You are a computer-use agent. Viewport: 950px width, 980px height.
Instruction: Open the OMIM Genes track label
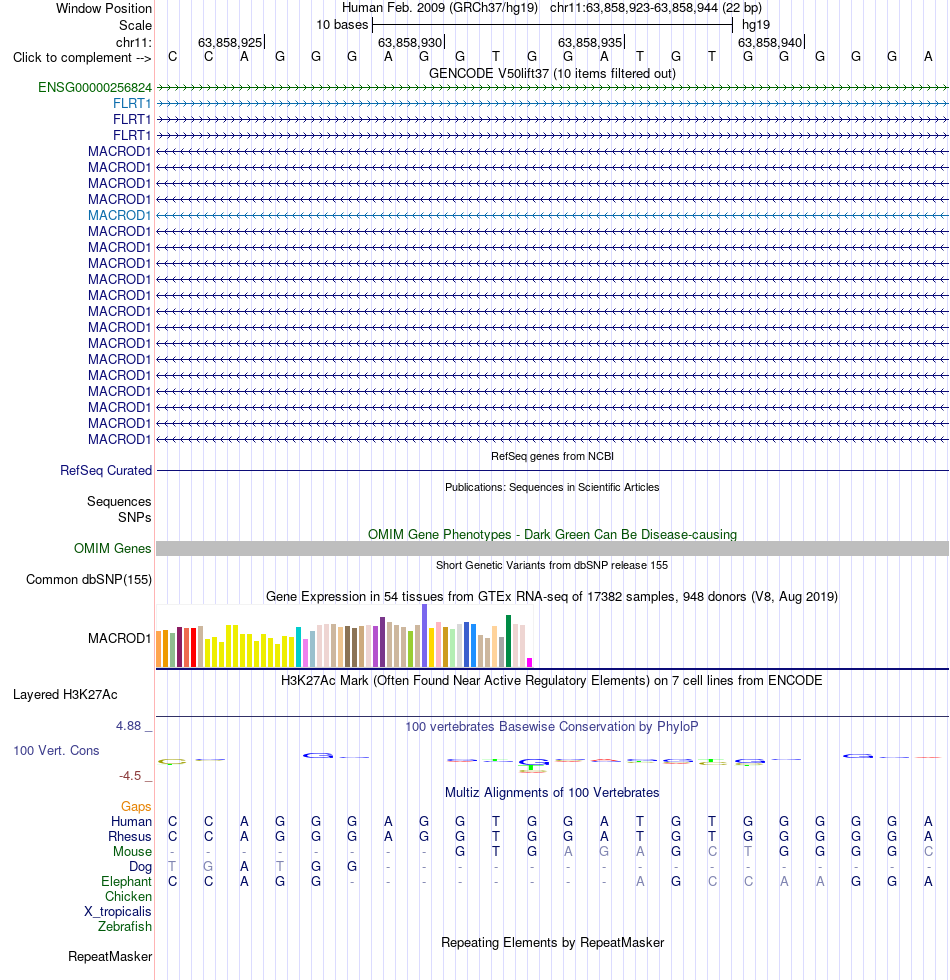112,548
